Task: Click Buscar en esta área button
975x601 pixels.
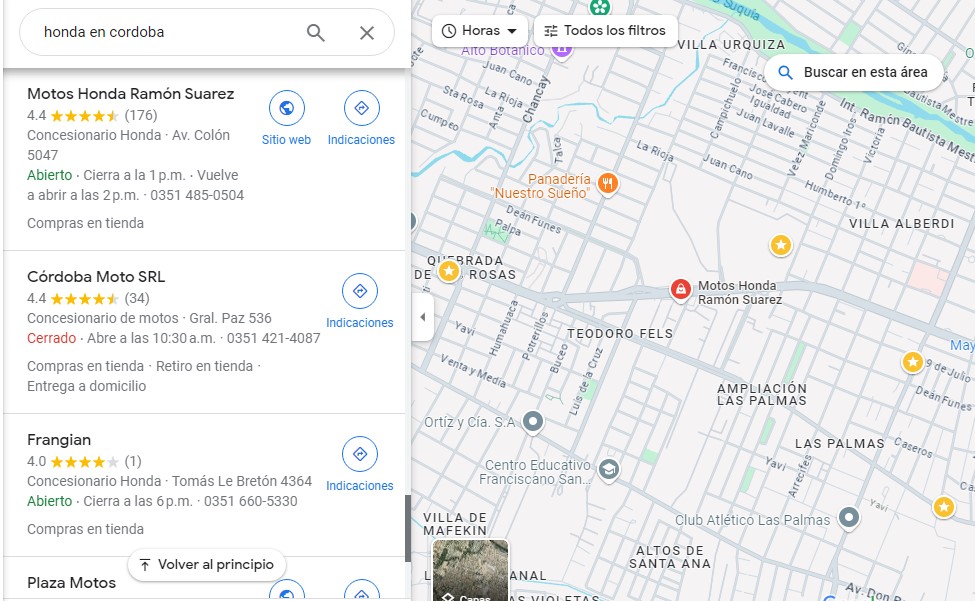Action: coord(854,72)
